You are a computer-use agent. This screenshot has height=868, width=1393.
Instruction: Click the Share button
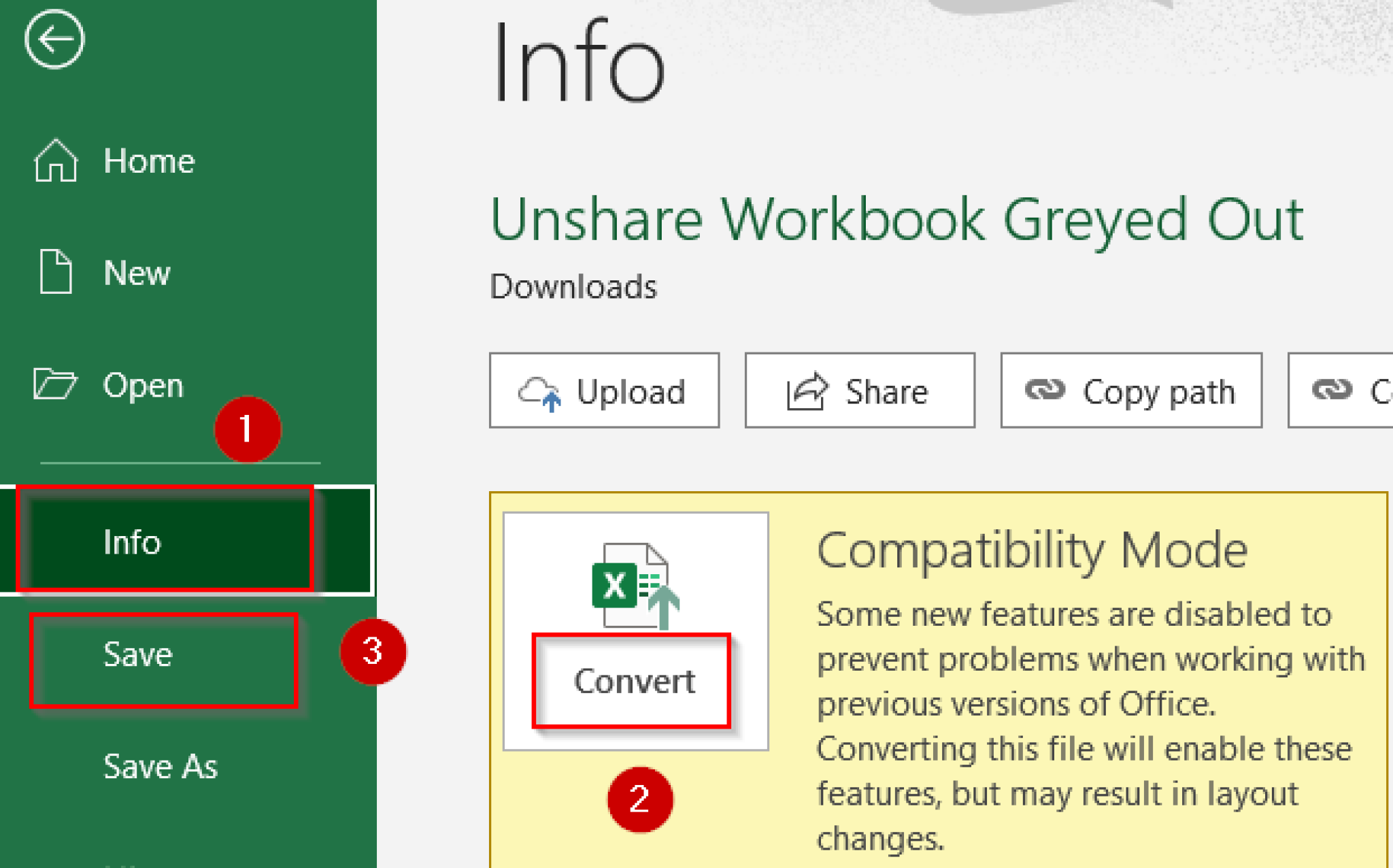pyautogui.click(x=860, y=390)
